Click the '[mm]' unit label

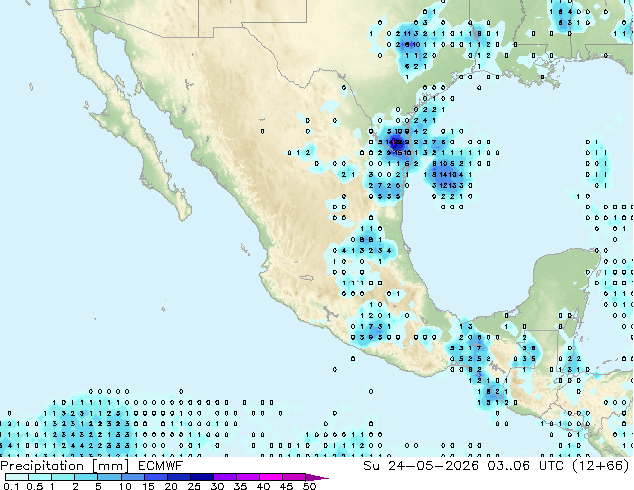(111, 466)
